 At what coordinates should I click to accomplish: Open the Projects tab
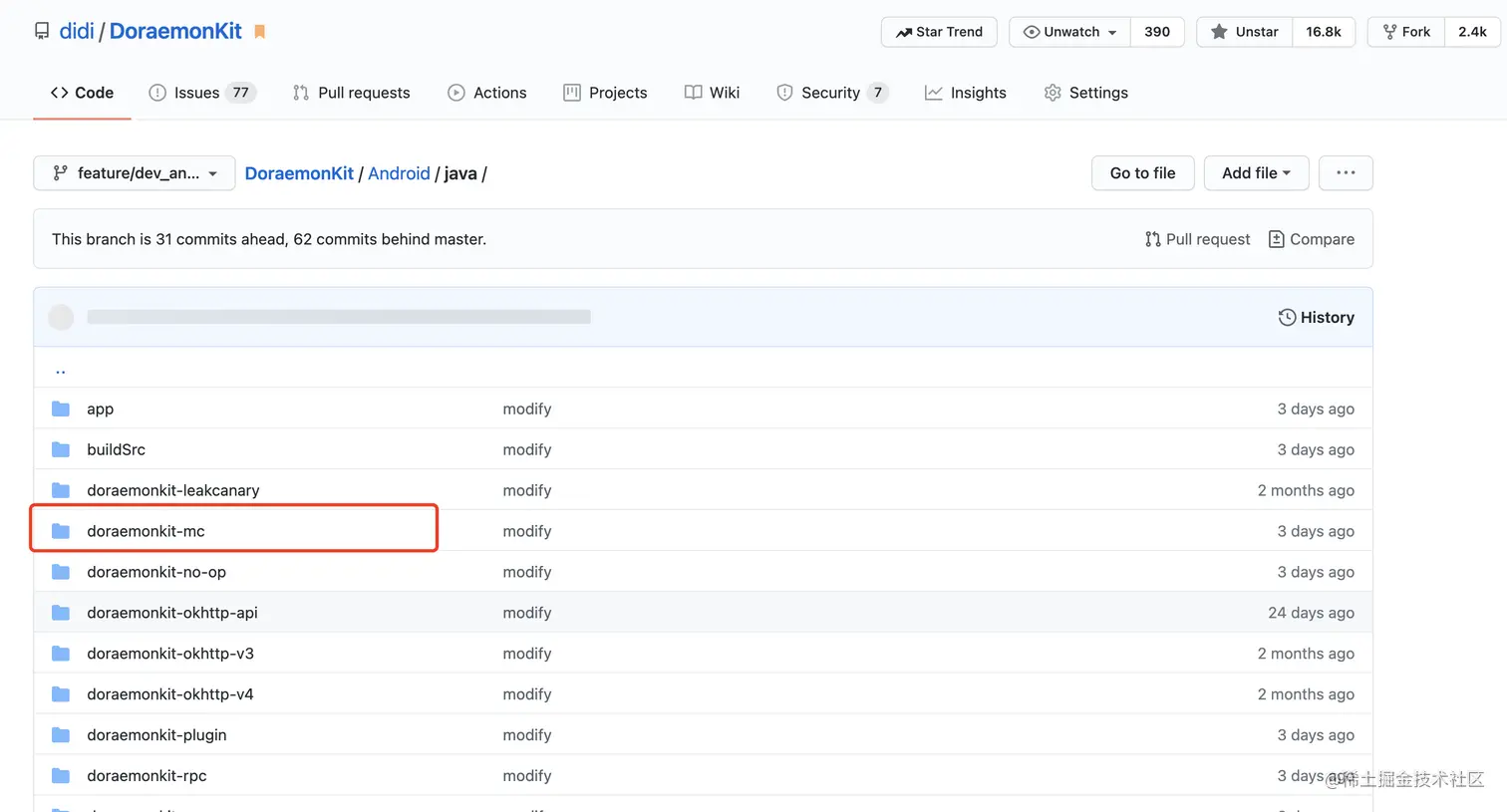click(x=605, y=93)
